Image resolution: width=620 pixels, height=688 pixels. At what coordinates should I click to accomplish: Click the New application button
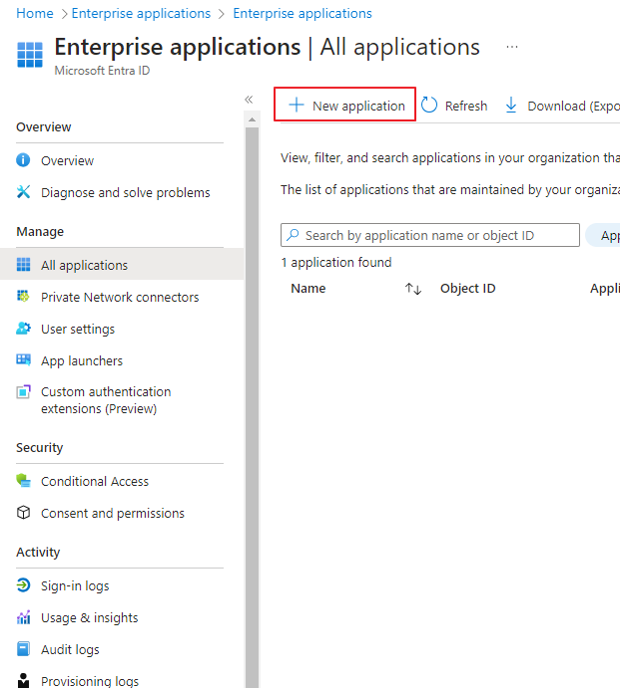tap(346, 105)
